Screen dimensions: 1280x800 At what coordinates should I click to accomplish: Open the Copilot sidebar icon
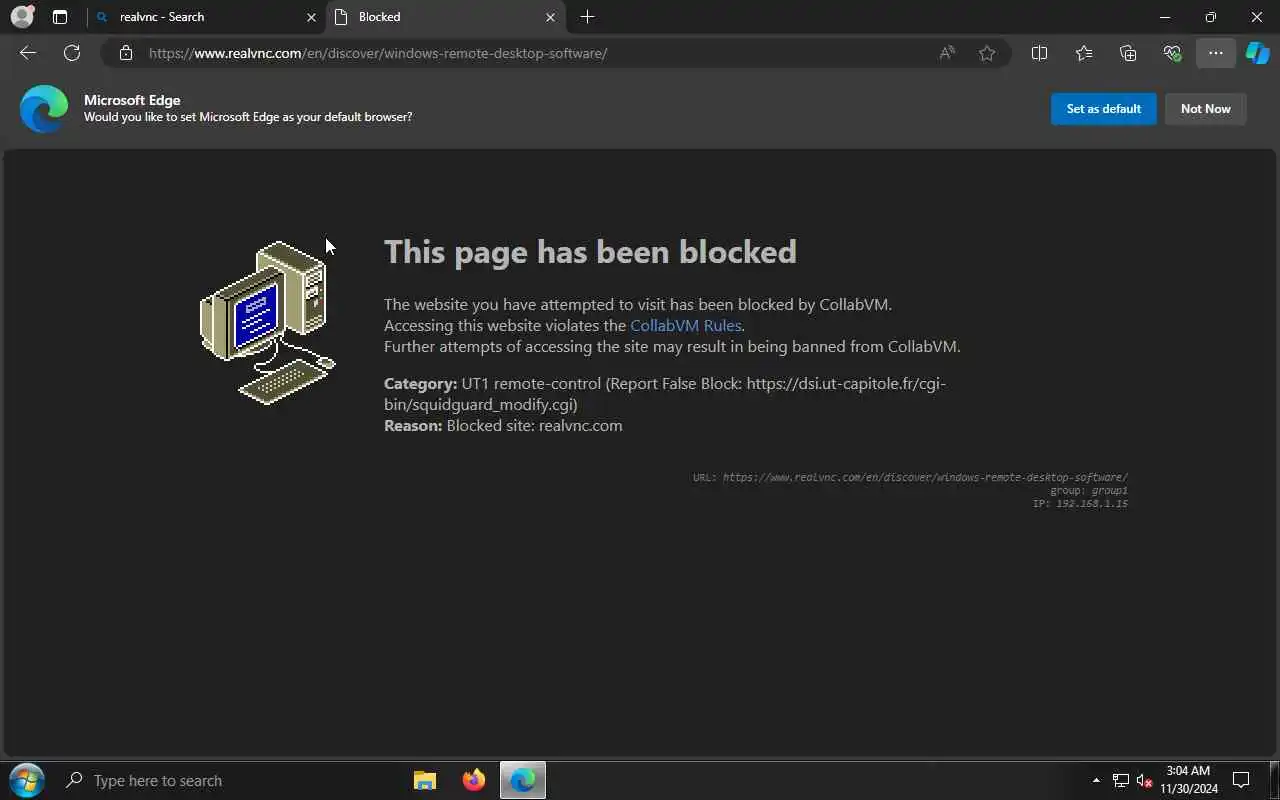pos(1257,53)
